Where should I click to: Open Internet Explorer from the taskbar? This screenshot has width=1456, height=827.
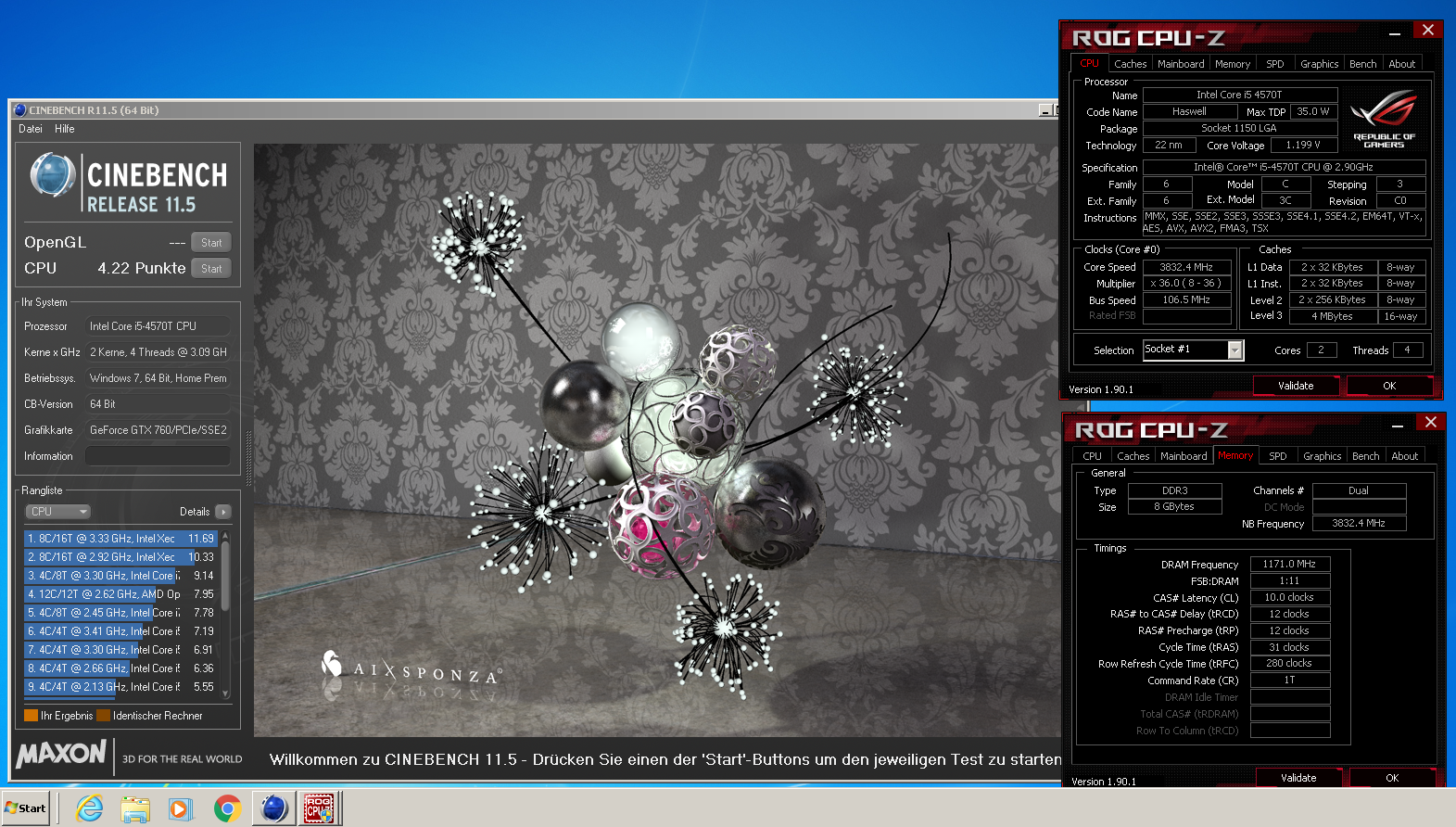[x=90, y=808]
